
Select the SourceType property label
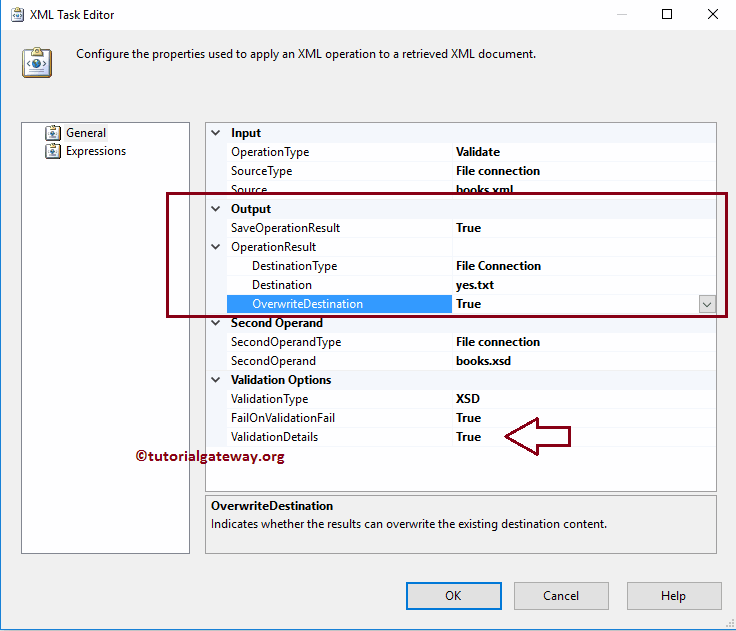(x=261, y=171)
